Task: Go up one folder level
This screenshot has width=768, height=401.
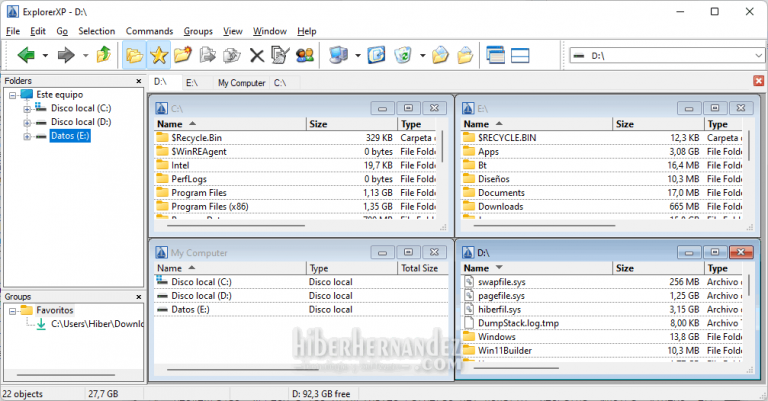Action: pyautogui.click(x=103, y=55)
